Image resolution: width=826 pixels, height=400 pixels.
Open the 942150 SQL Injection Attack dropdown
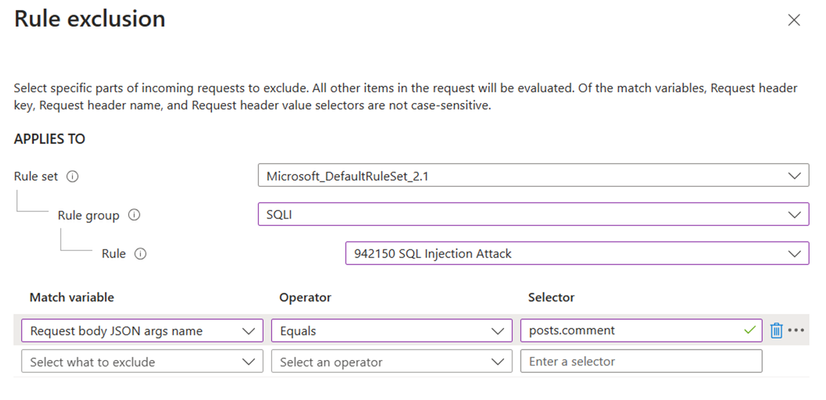[x=577, y=253]
